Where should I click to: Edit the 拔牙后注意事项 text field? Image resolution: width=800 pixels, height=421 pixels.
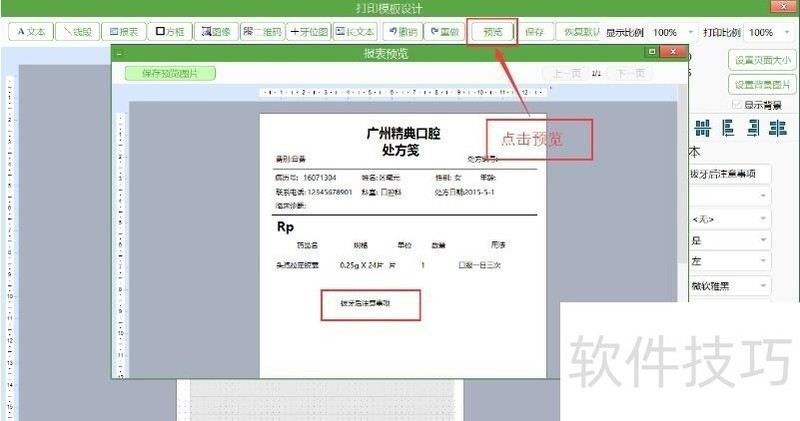[730, 174]
